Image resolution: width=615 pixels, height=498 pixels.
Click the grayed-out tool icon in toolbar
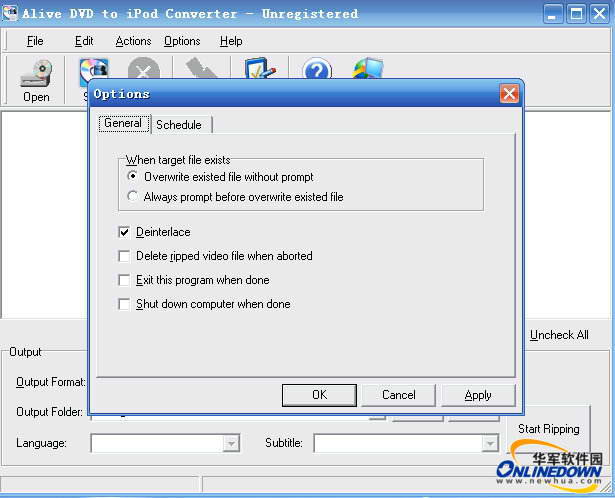(201, 68)
